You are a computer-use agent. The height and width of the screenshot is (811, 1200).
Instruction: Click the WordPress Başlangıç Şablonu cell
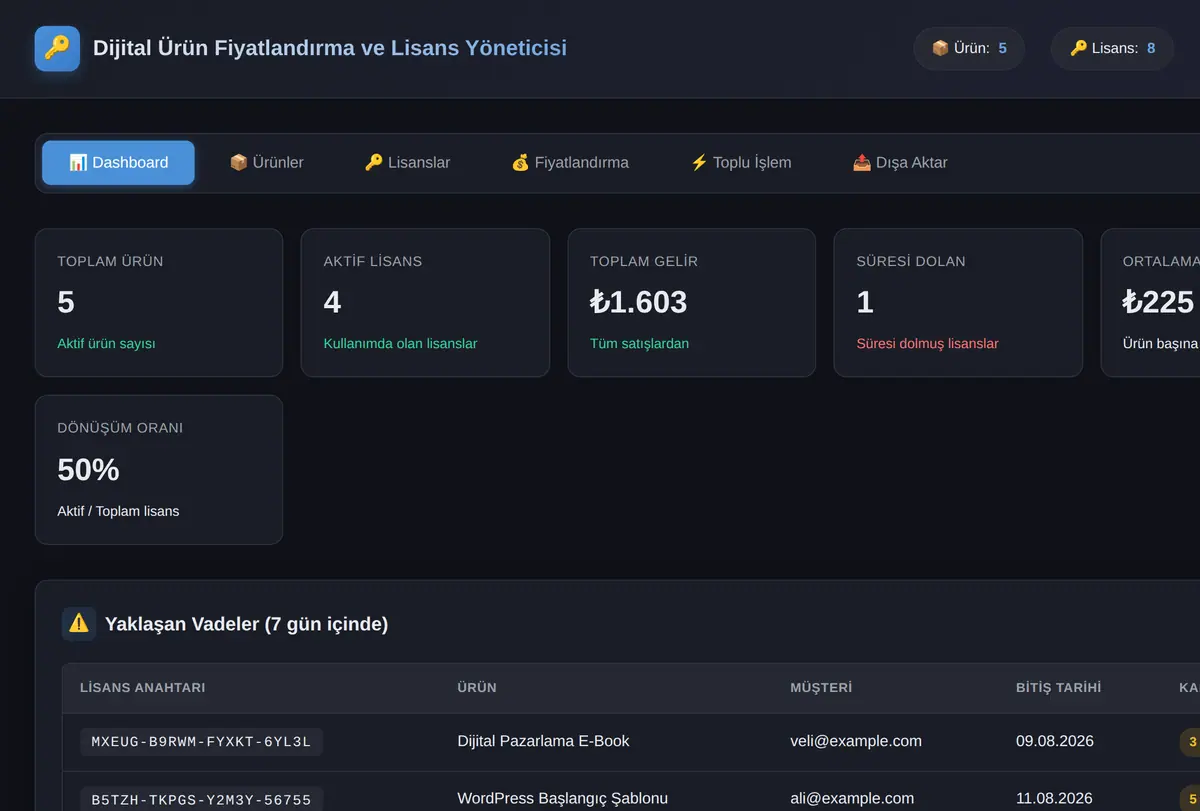562,798
